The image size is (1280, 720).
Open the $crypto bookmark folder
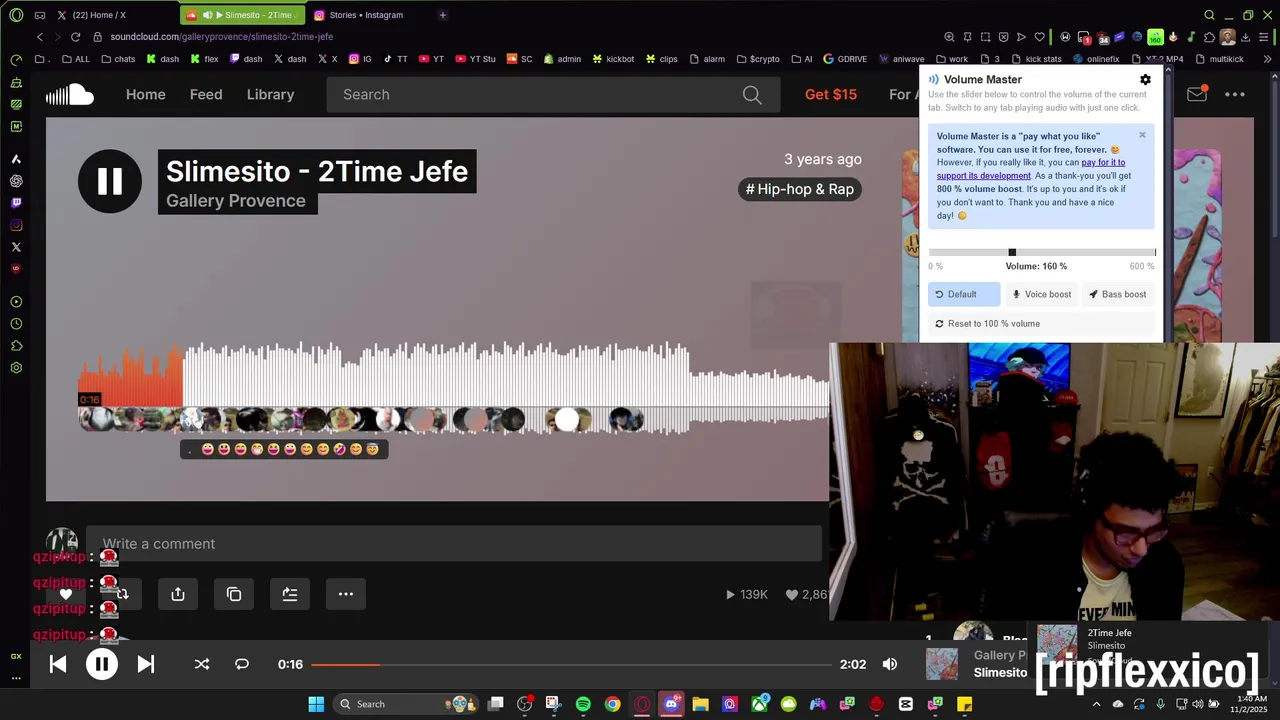click(757, 59)
